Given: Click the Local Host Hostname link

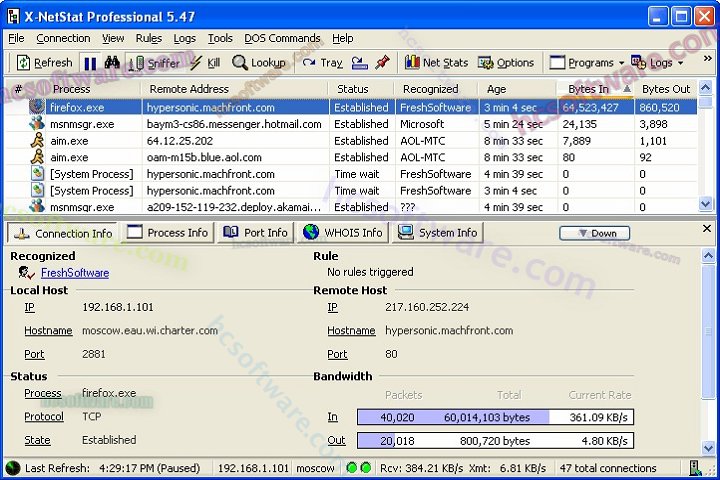Looking at the screenshot, I should [48, 331].
